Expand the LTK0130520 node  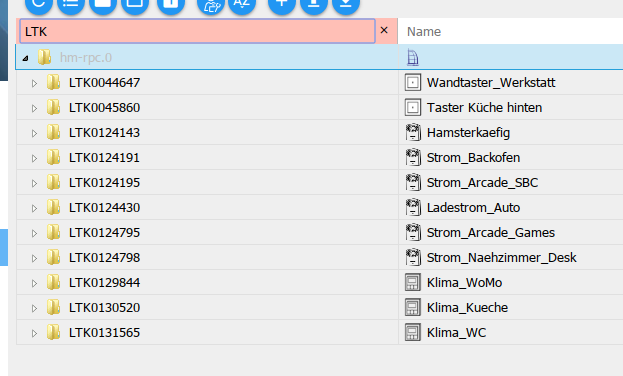[x=34, y=308]
